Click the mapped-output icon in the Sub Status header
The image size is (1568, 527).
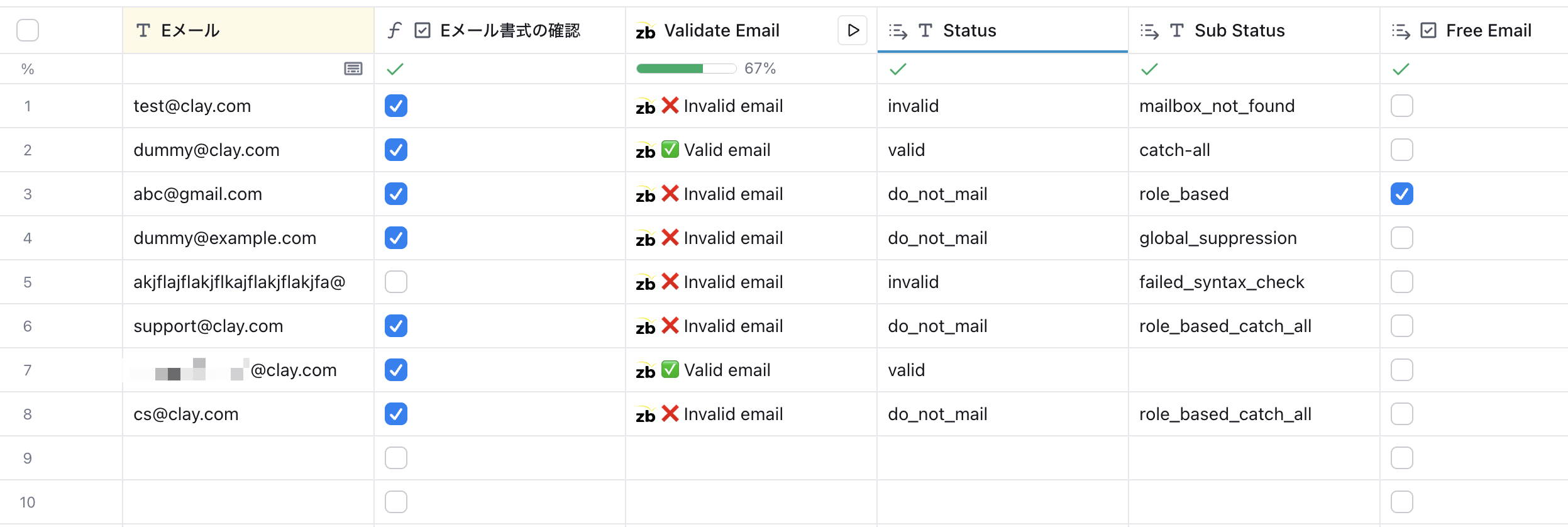[x=1149, y=31]
